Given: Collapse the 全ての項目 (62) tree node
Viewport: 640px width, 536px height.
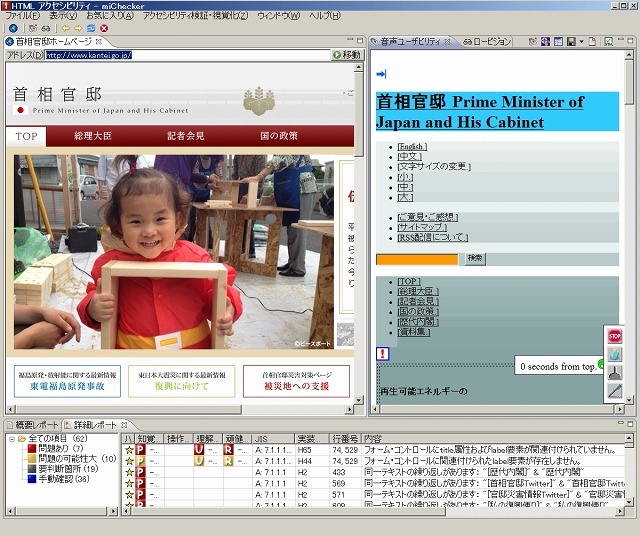Looking at the screenshot, I should pos(12,439).
